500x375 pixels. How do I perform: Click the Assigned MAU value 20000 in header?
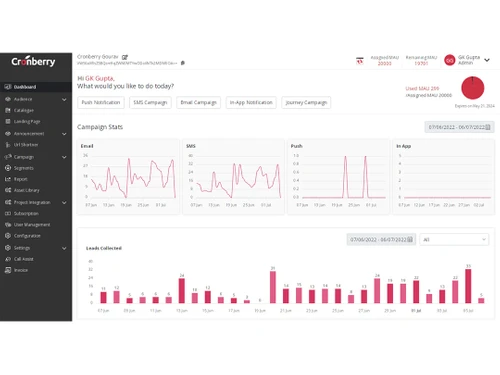[384, 63]
